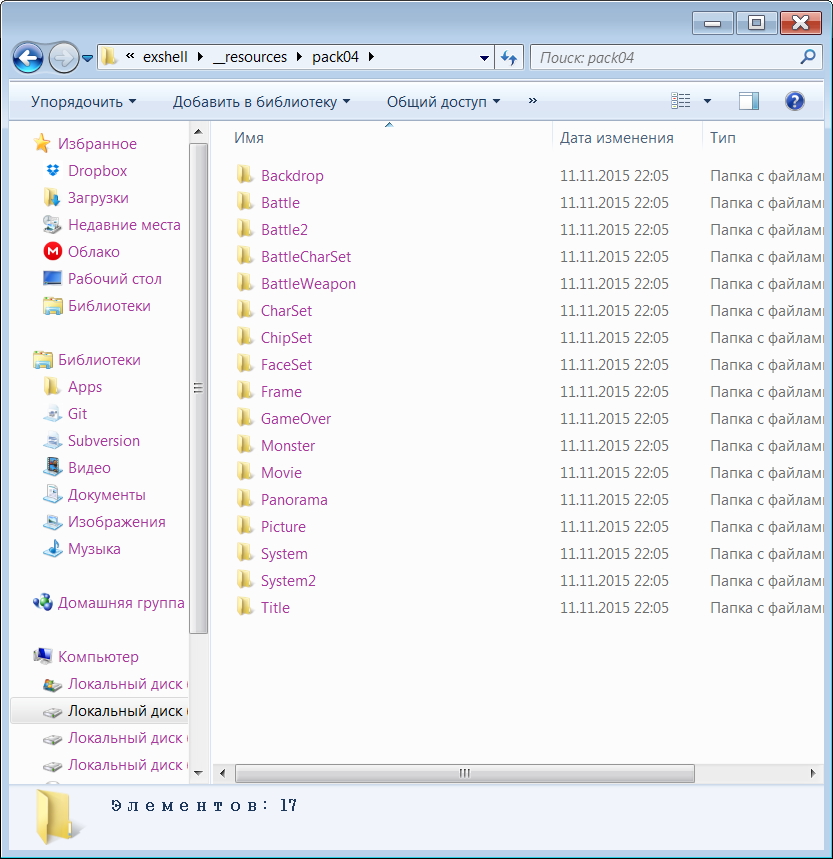833x859 pixels.
Task: Sort by the Имя column header
Action: pyautogui.click(x=249, y=138)
